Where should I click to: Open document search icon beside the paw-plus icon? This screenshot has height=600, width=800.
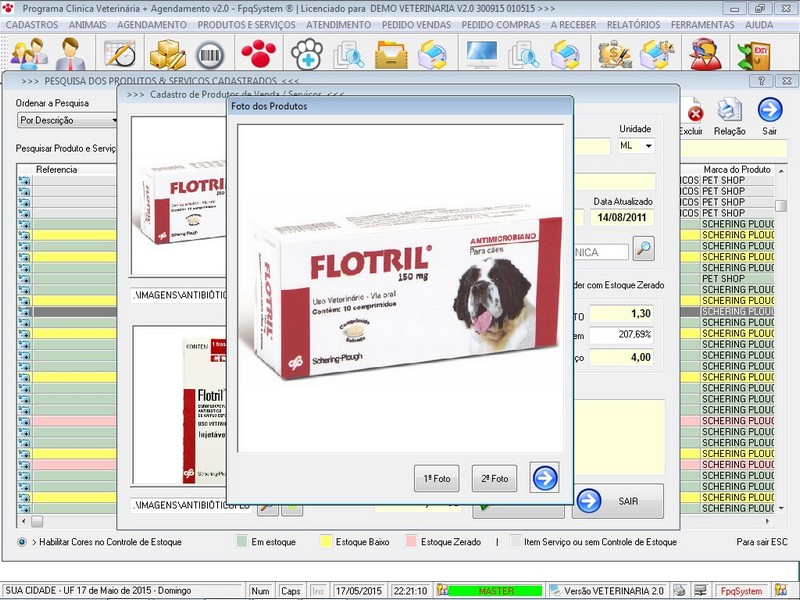click(x=348, y=55)
